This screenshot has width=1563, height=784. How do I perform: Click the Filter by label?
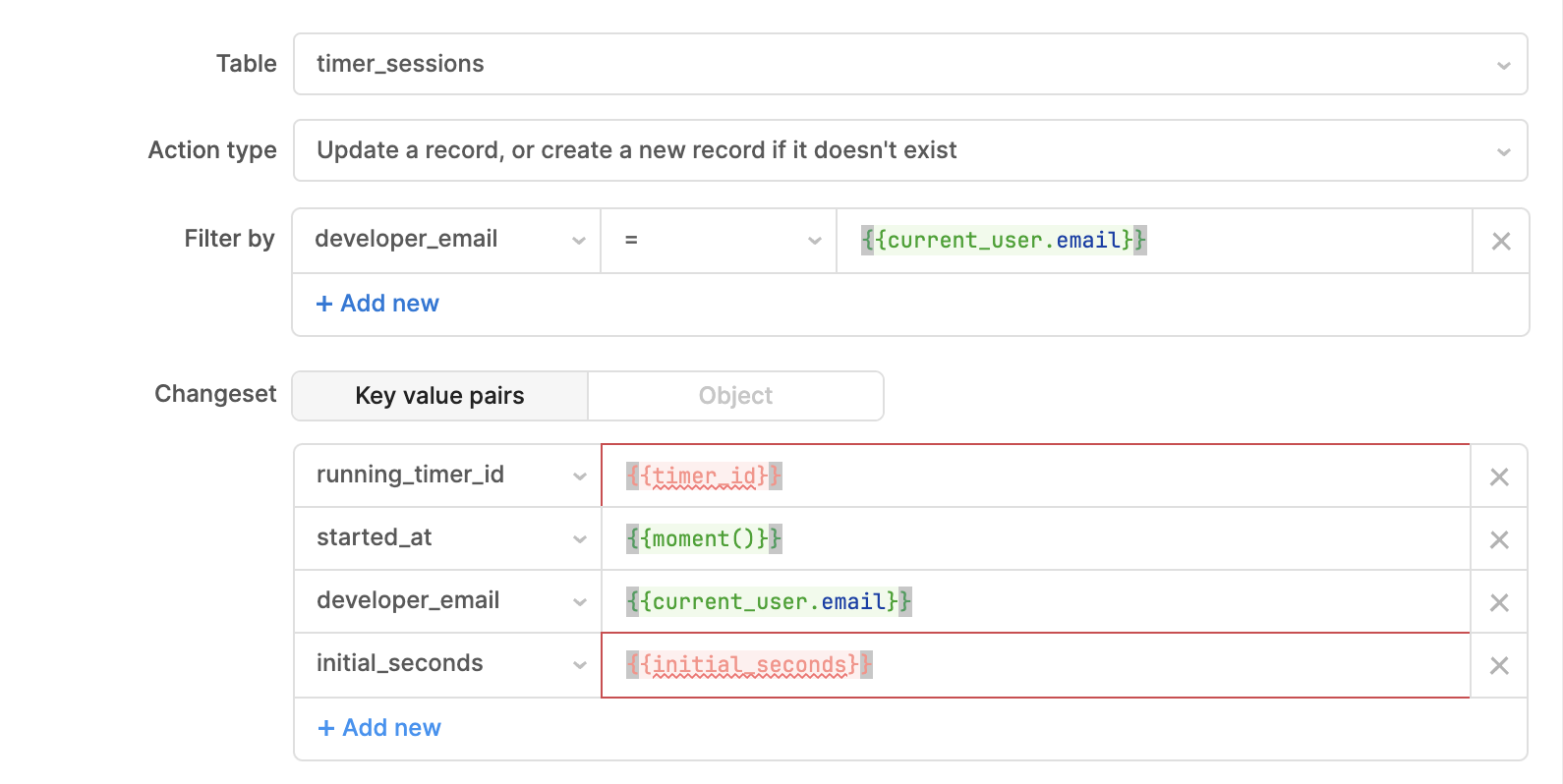[229, 239]
